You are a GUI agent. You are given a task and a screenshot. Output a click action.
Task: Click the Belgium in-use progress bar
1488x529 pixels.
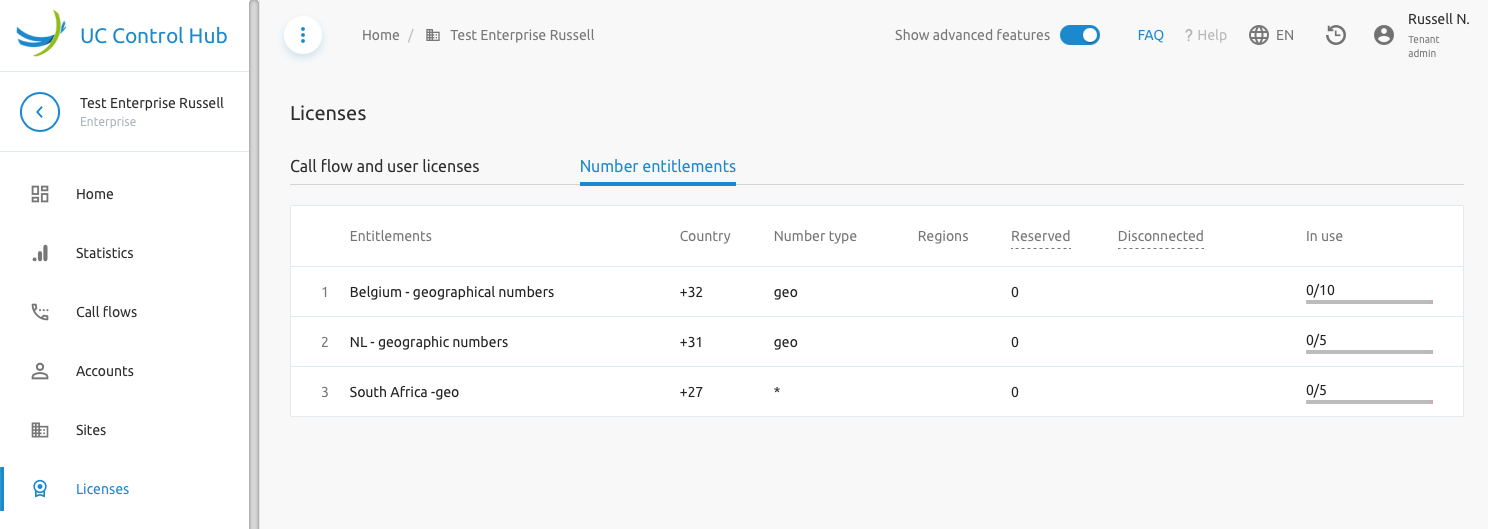tap(1369, 301)
